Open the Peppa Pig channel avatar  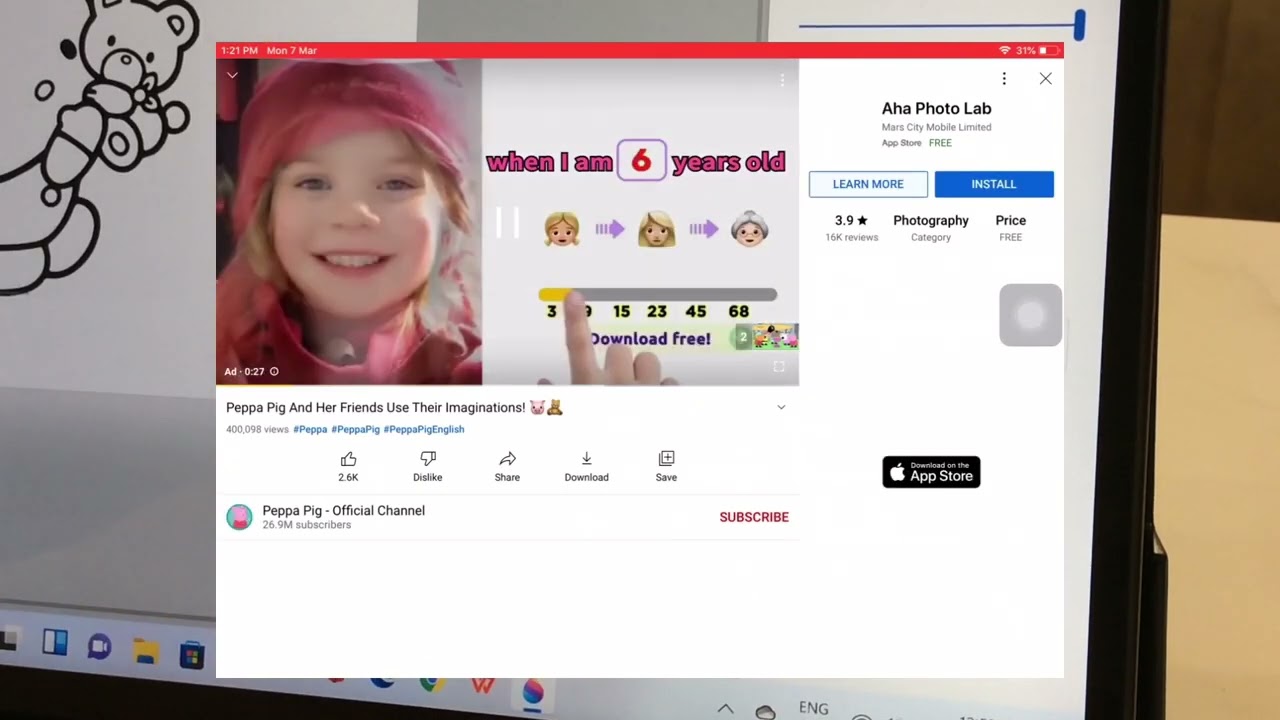(x=239, y=517)
